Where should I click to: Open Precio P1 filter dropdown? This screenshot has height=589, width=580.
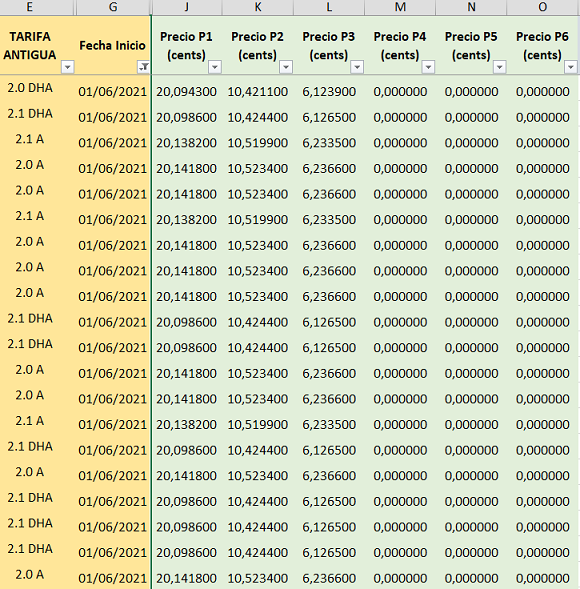(214, 67)
